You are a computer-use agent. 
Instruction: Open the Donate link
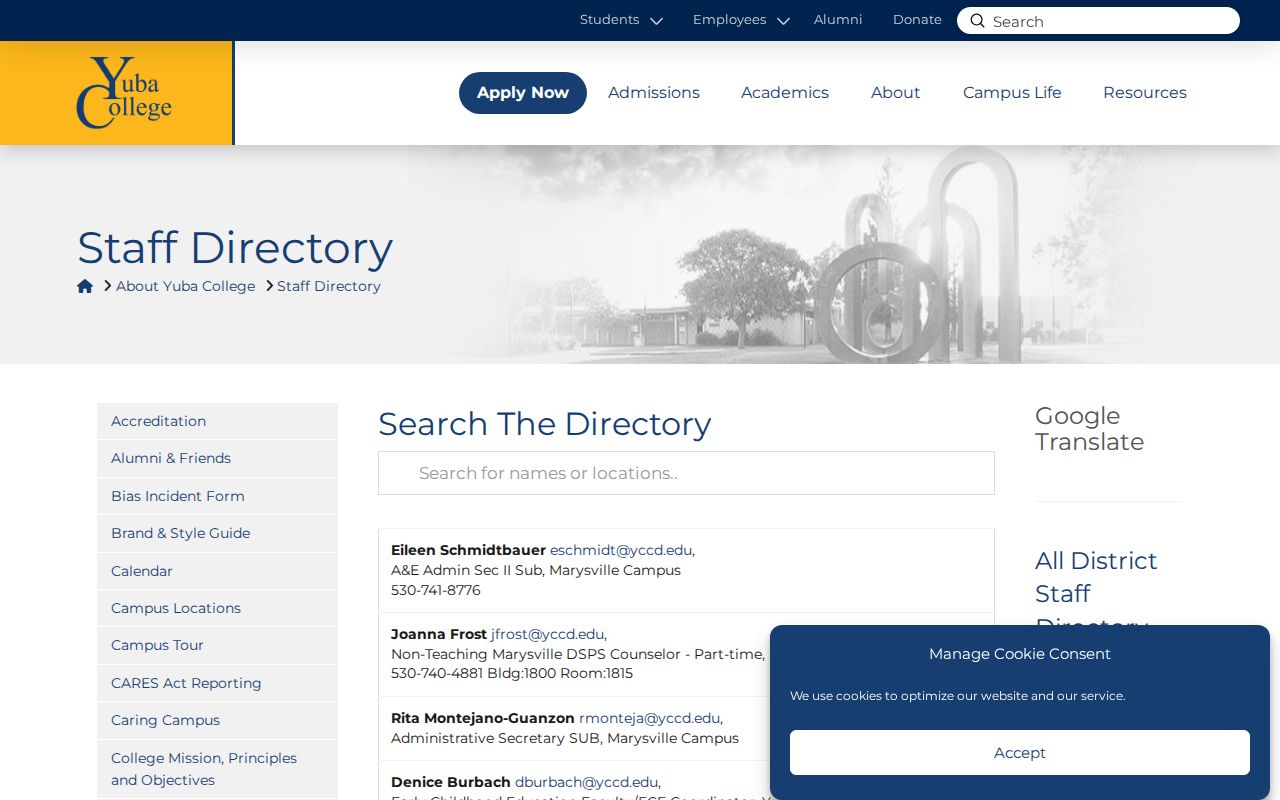pos(917,20)
